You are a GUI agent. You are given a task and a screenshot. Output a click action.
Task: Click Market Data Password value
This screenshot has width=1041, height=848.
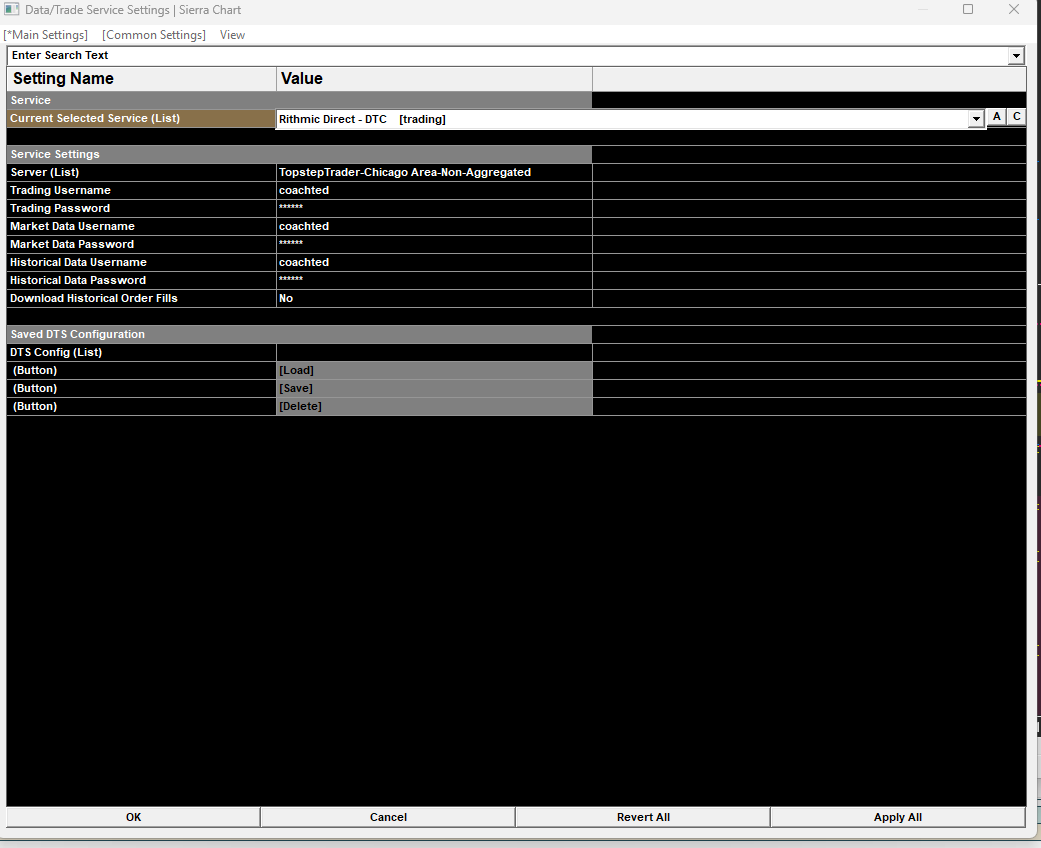click(434, 244)
